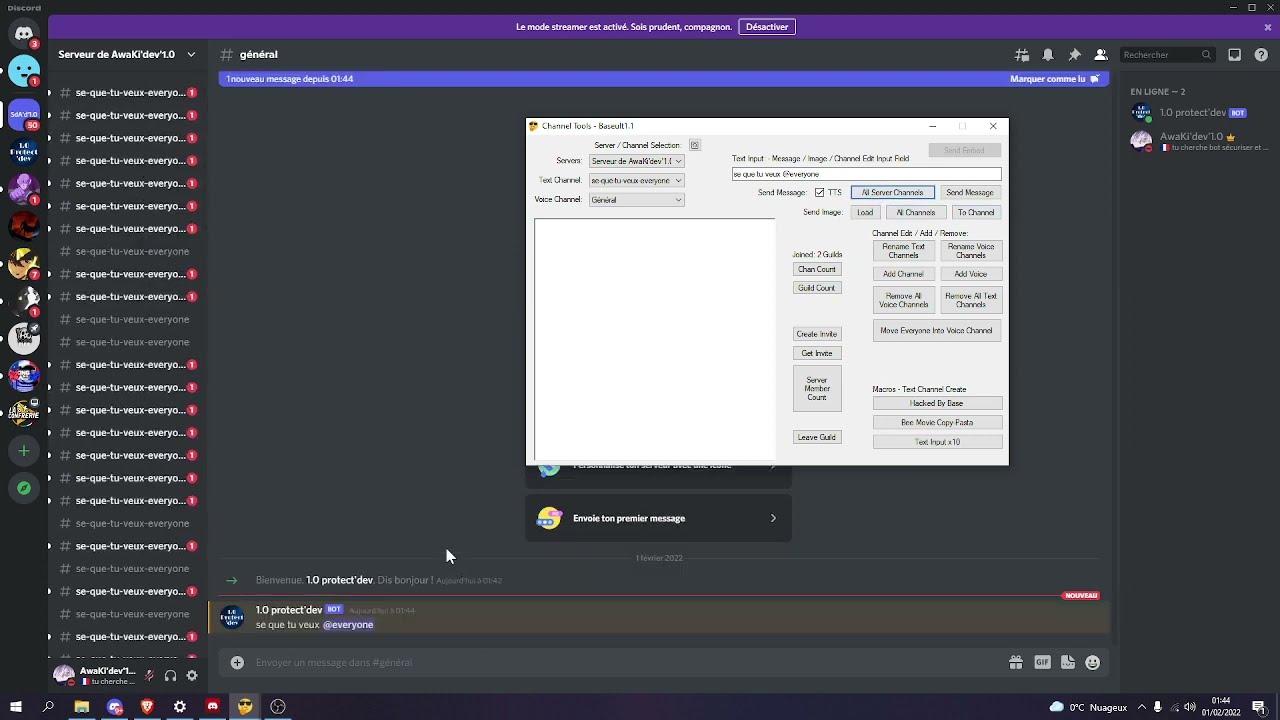The height and width of the screenshot is (720, 1280).
Task: Run the Bee Movie Copy-Pasta macro
Action: point(937,422)
